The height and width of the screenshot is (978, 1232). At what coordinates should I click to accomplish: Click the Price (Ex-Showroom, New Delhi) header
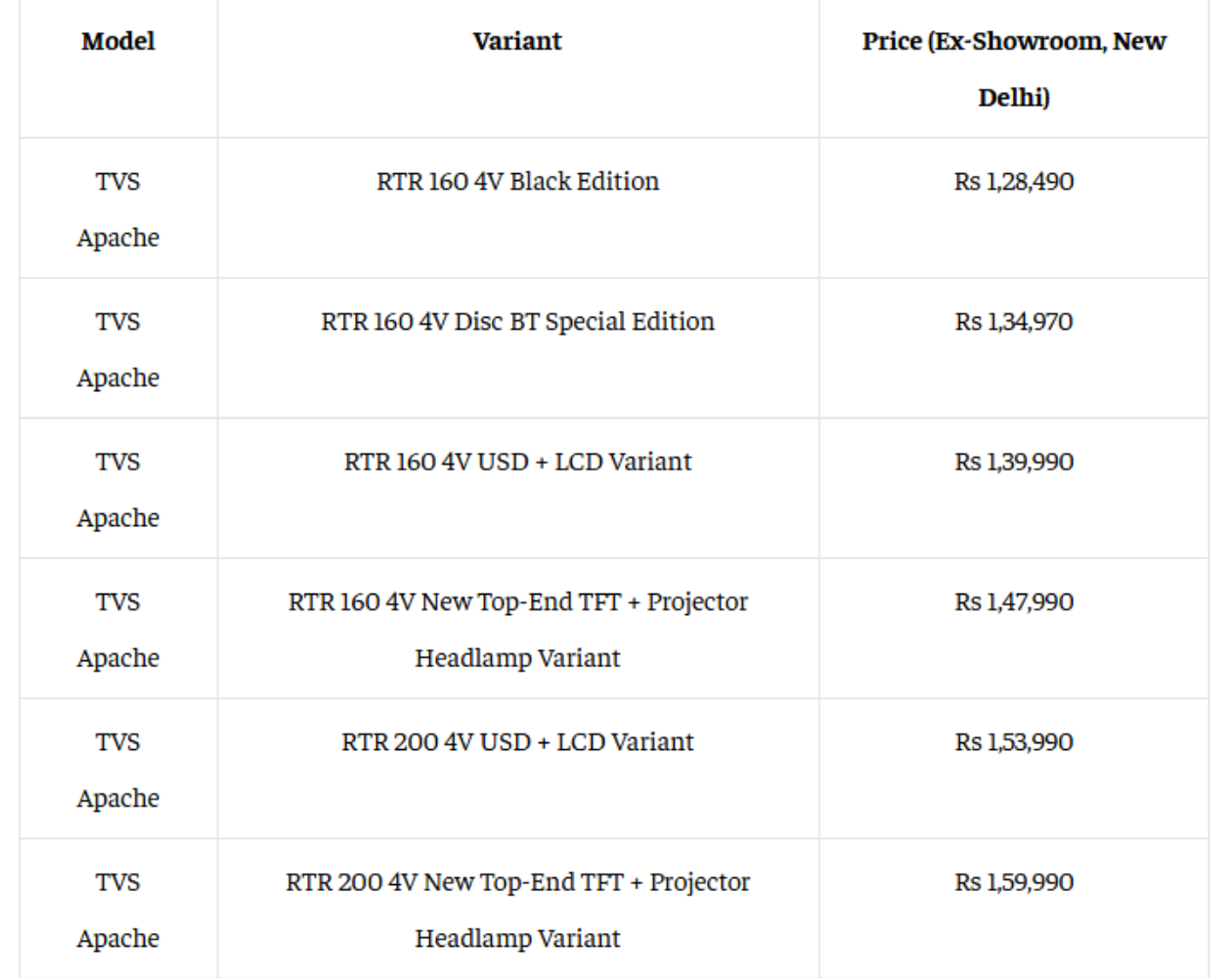(1014, 68)
